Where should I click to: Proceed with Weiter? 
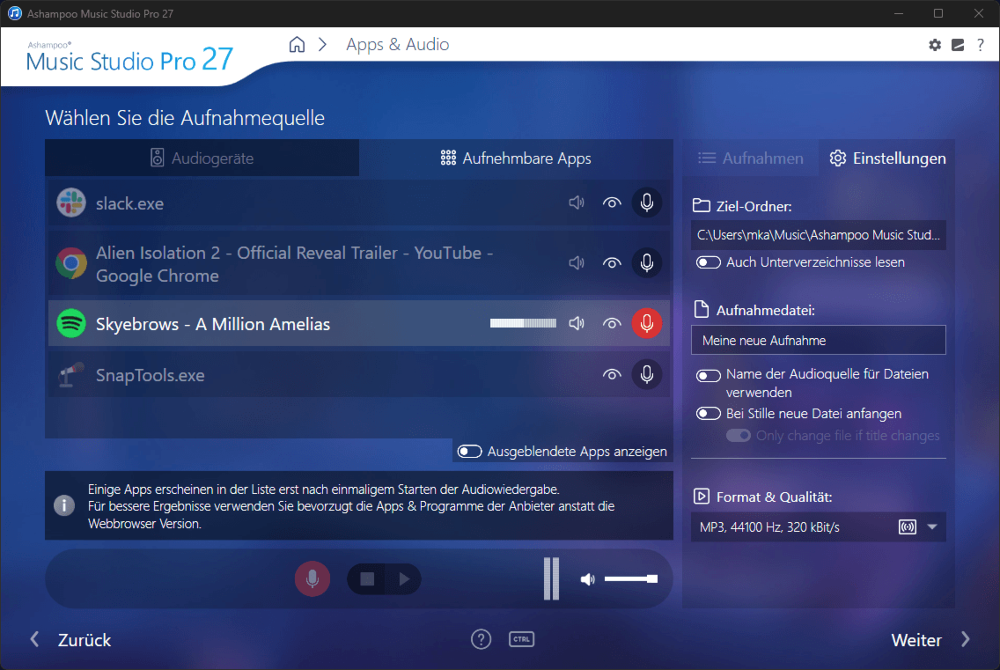930,639
